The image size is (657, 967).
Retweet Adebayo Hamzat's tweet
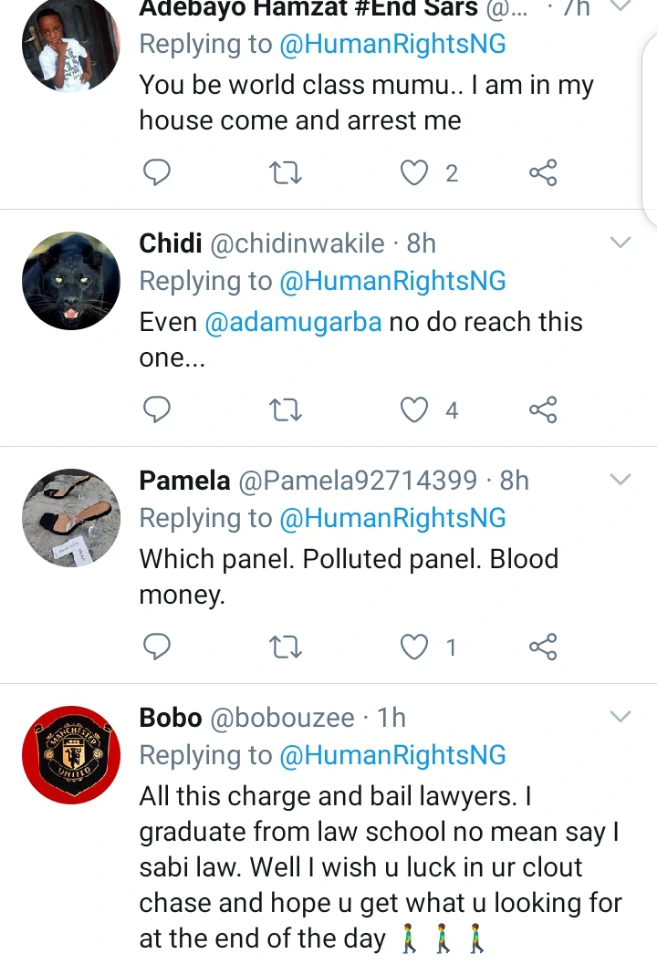[x=285, y=173]
